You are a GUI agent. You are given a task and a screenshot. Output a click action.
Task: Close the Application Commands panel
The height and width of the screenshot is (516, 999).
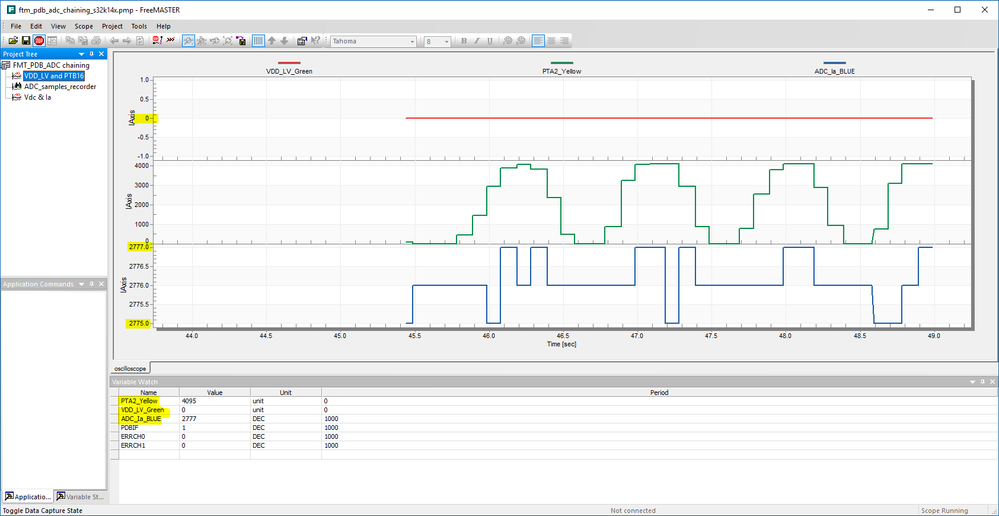(x=101, y=284)
